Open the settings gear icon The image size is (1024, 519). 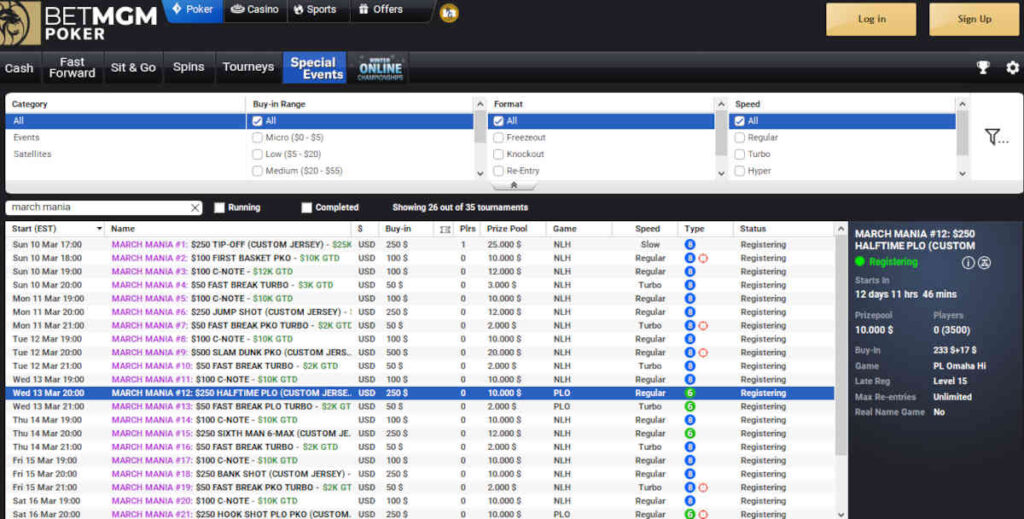click(x=1012, y=67)
